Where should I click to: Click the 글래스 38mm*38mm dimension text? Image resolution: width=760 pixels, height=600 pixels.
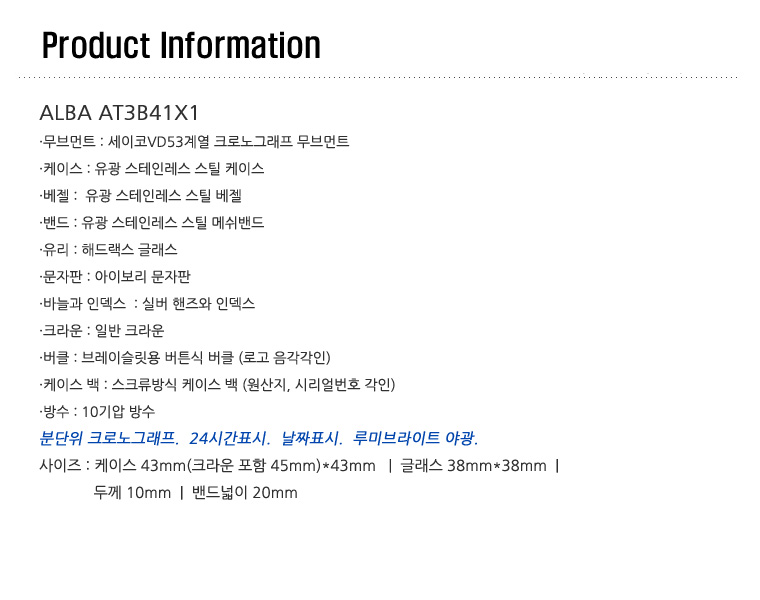tap(473, 466)
